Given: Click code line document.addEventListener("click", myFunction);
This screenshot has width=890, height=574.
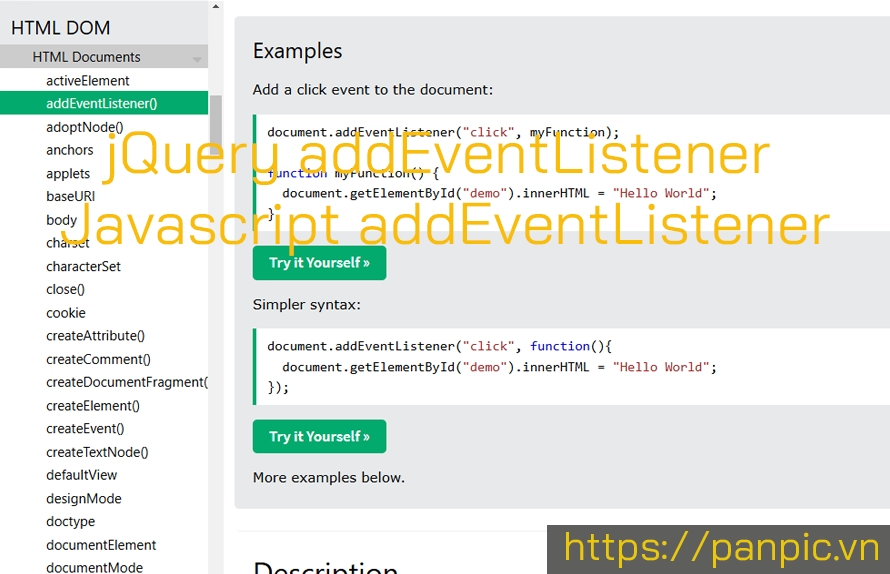Looking at the screenshot, I should point(443,132).
